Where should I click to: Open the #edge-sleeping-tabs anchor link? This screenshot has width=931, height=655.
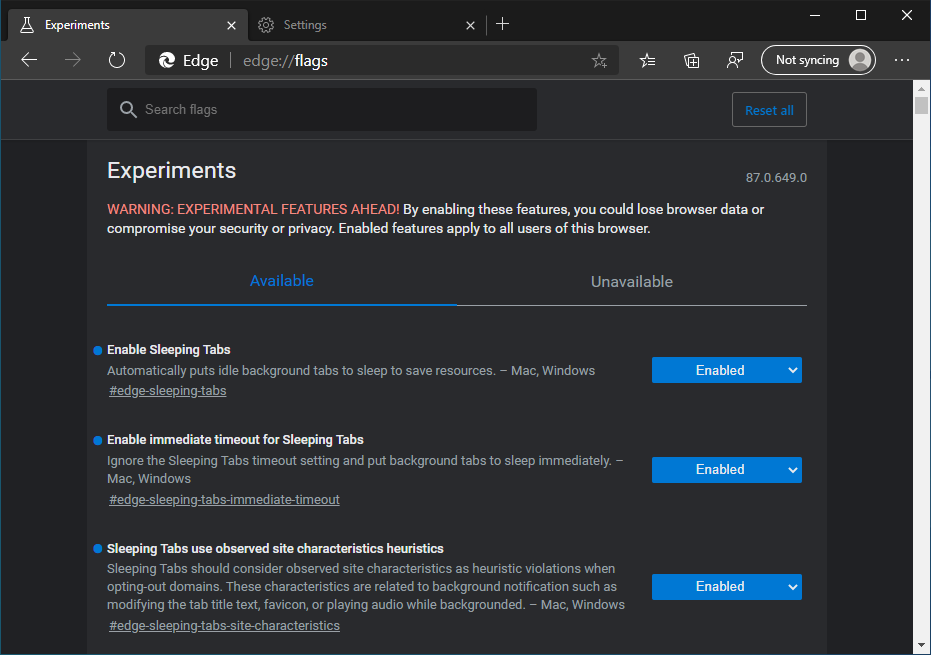point(167,391)
